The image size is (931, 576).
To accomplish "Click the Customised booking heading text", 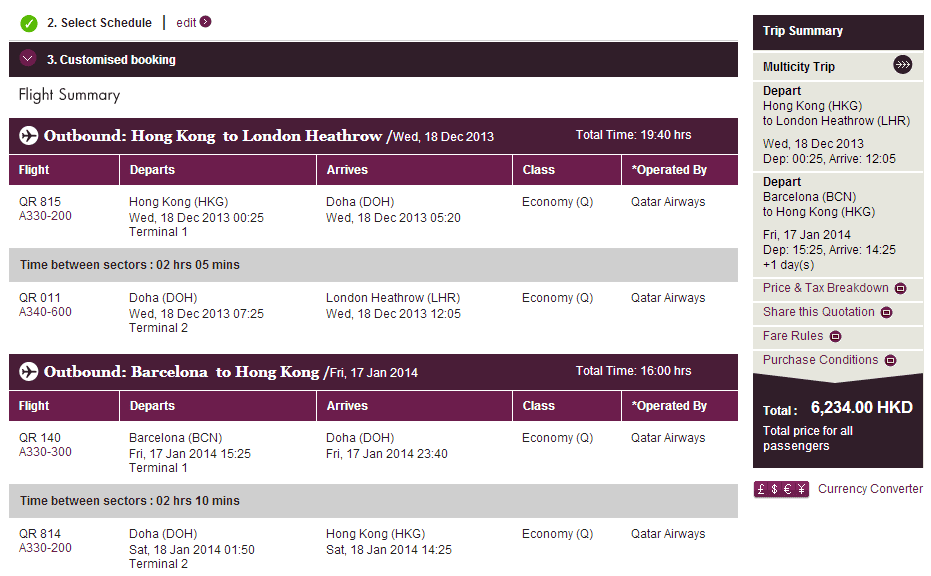I will (x=111, y=60).
